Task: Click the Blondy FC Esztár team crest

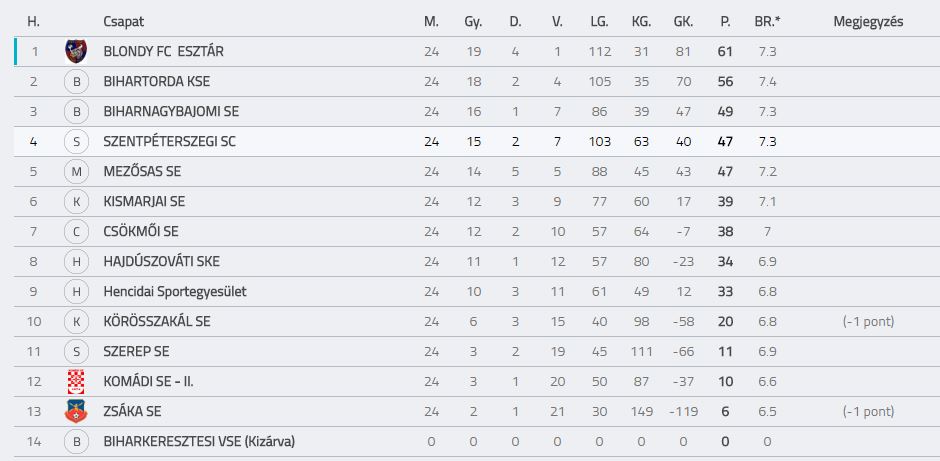Action: pyautogui.click(x=76, y=52)
